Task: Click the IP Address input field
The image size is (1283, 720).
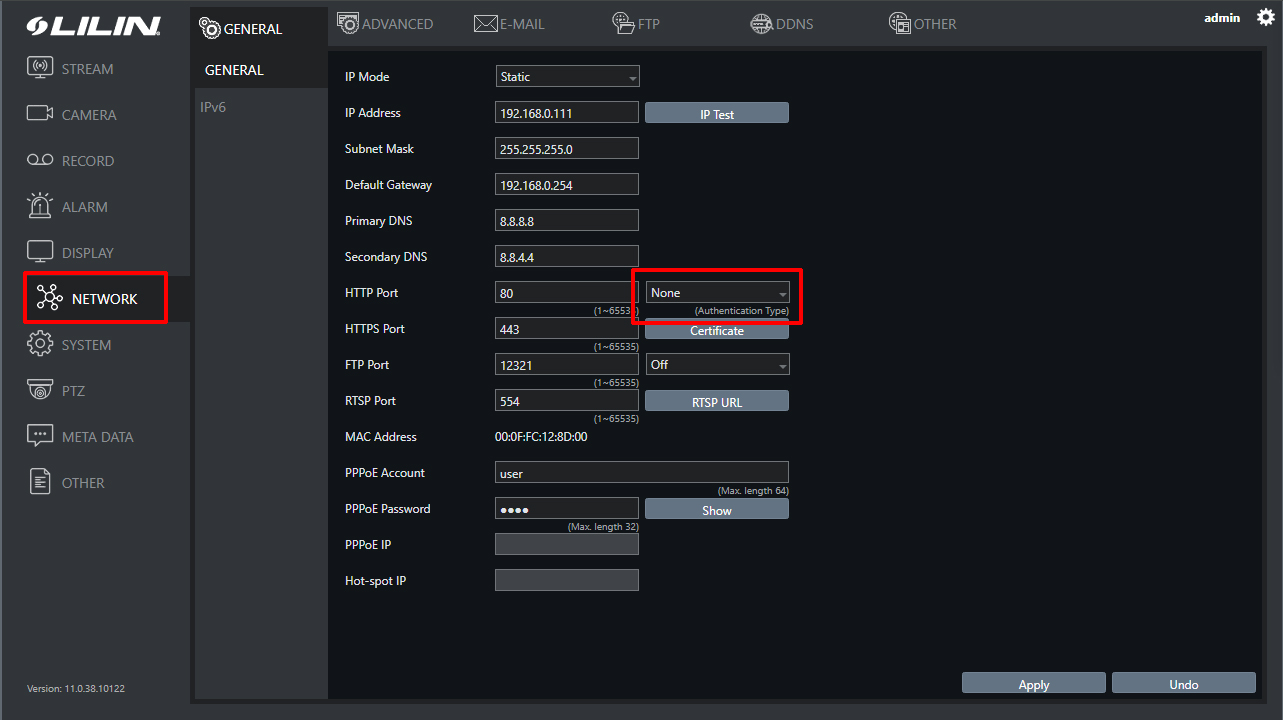Action: coord(566,113)
